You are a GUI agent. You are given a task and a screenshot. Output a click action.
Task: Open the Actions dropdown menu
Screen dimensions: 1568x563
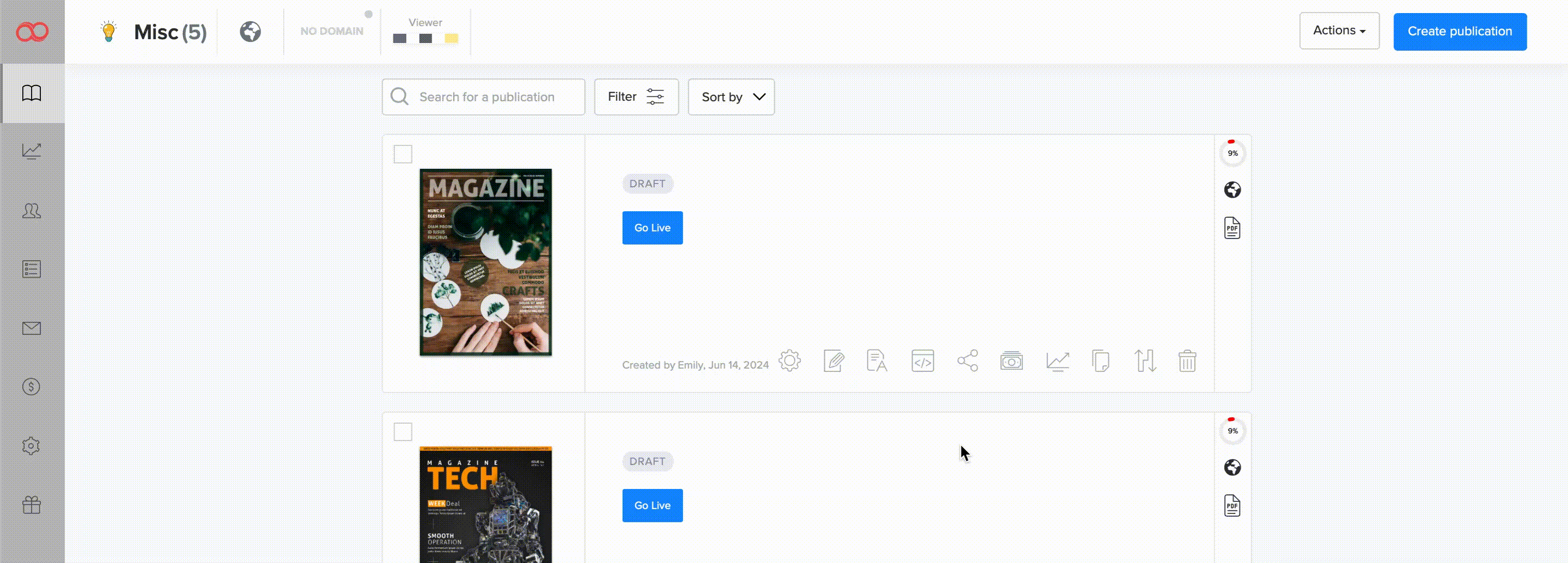pos(1339,30)
